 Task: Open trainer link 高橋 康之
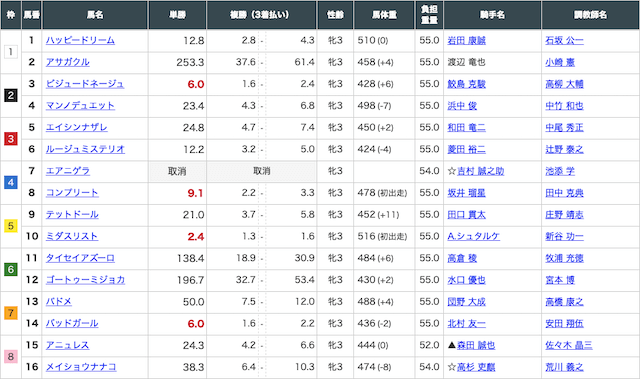(x=564, y=301)
